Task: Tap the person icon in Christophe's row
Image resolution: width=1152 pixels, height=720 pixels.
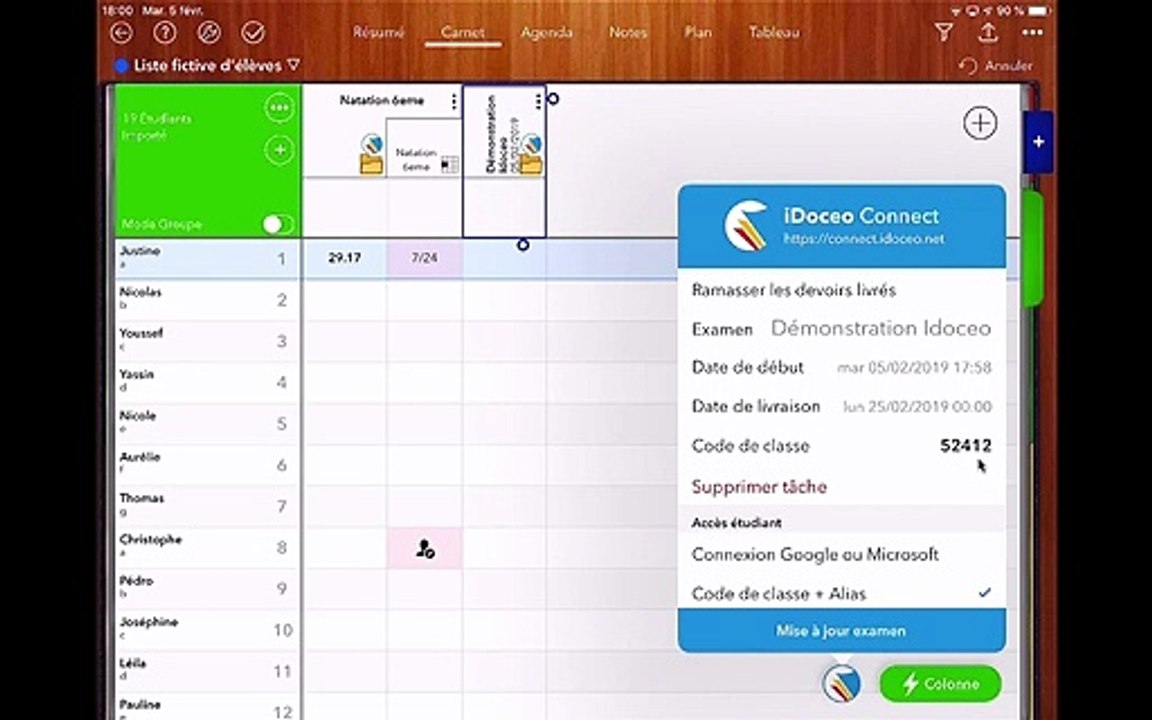Action: point(425,548)
